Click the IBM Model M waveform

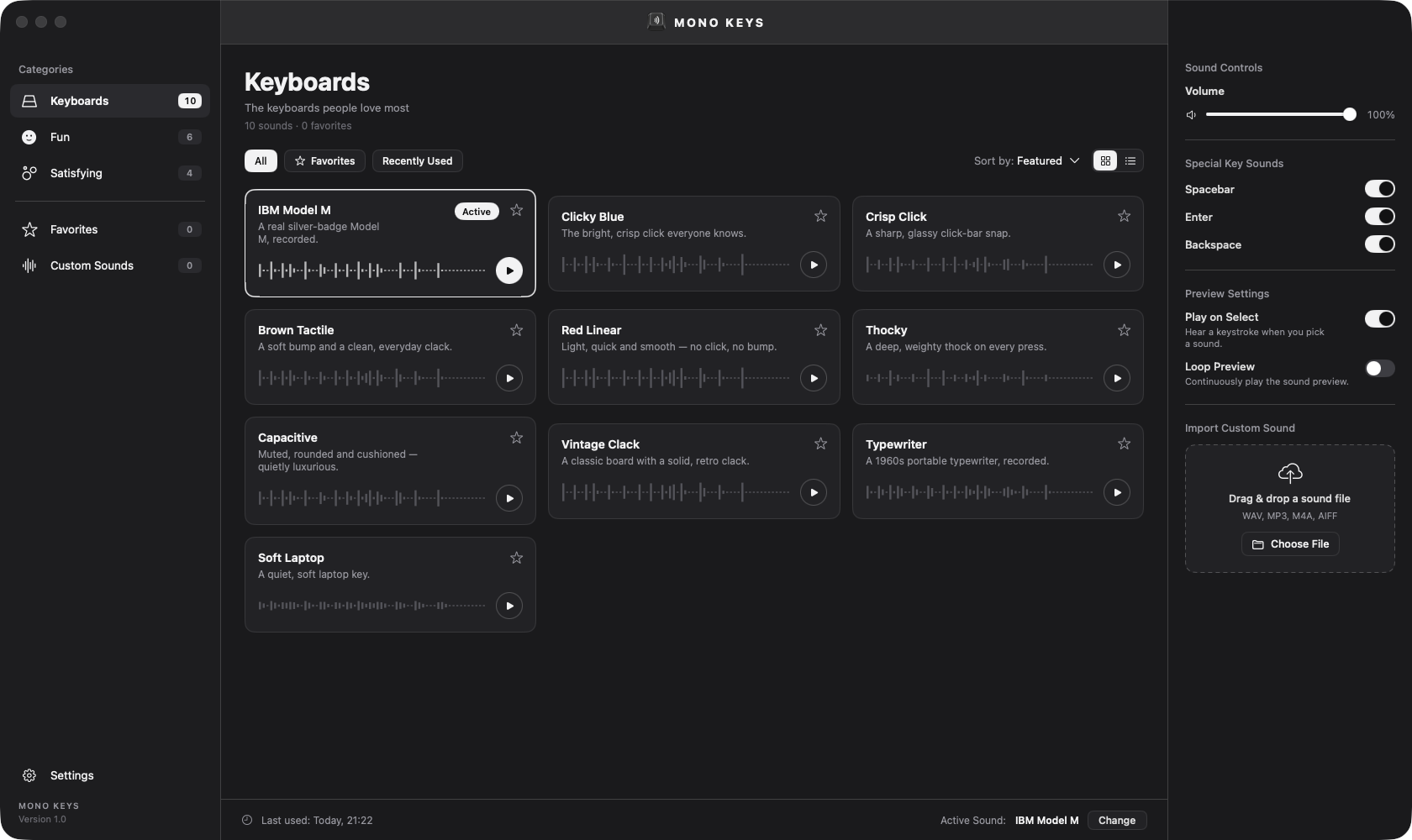(372, 270)
